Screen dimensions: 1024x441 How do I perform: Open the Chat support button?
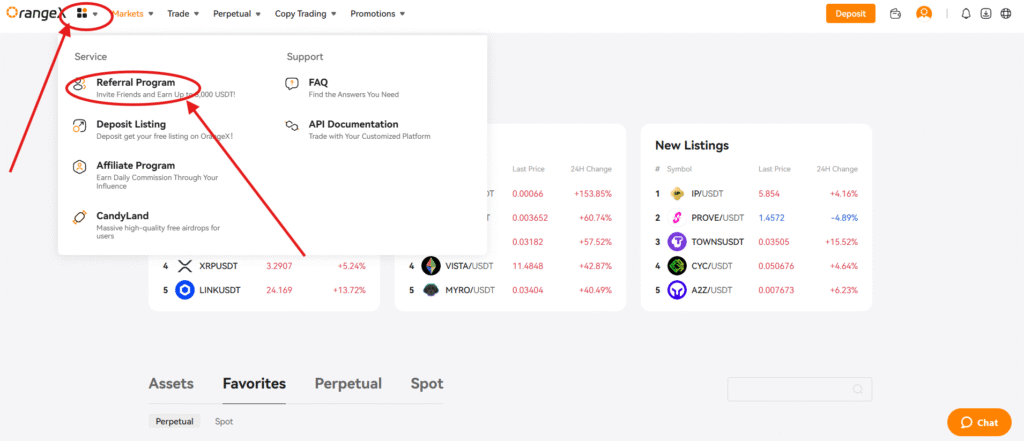(x=979, y=422)
